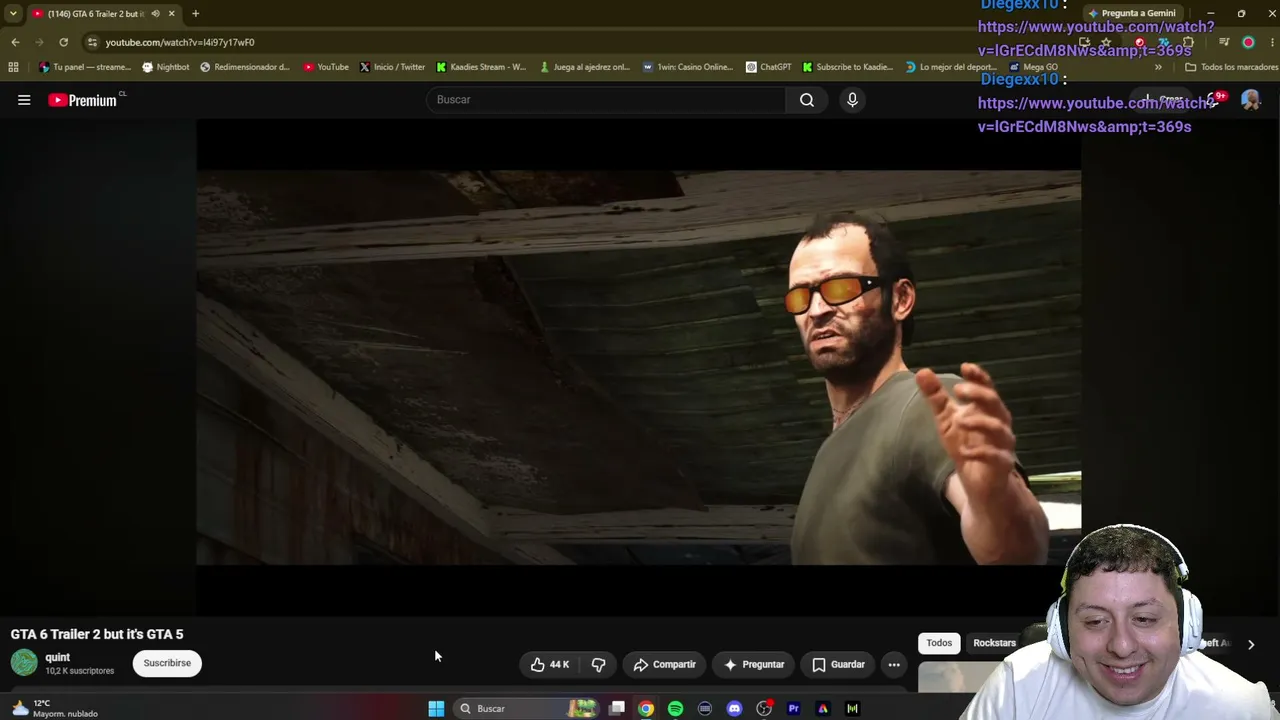The width and height of the screenshot is (1280, 720).
Task: Open the apps grid in bookmarks bar
Action: point(13,67)
